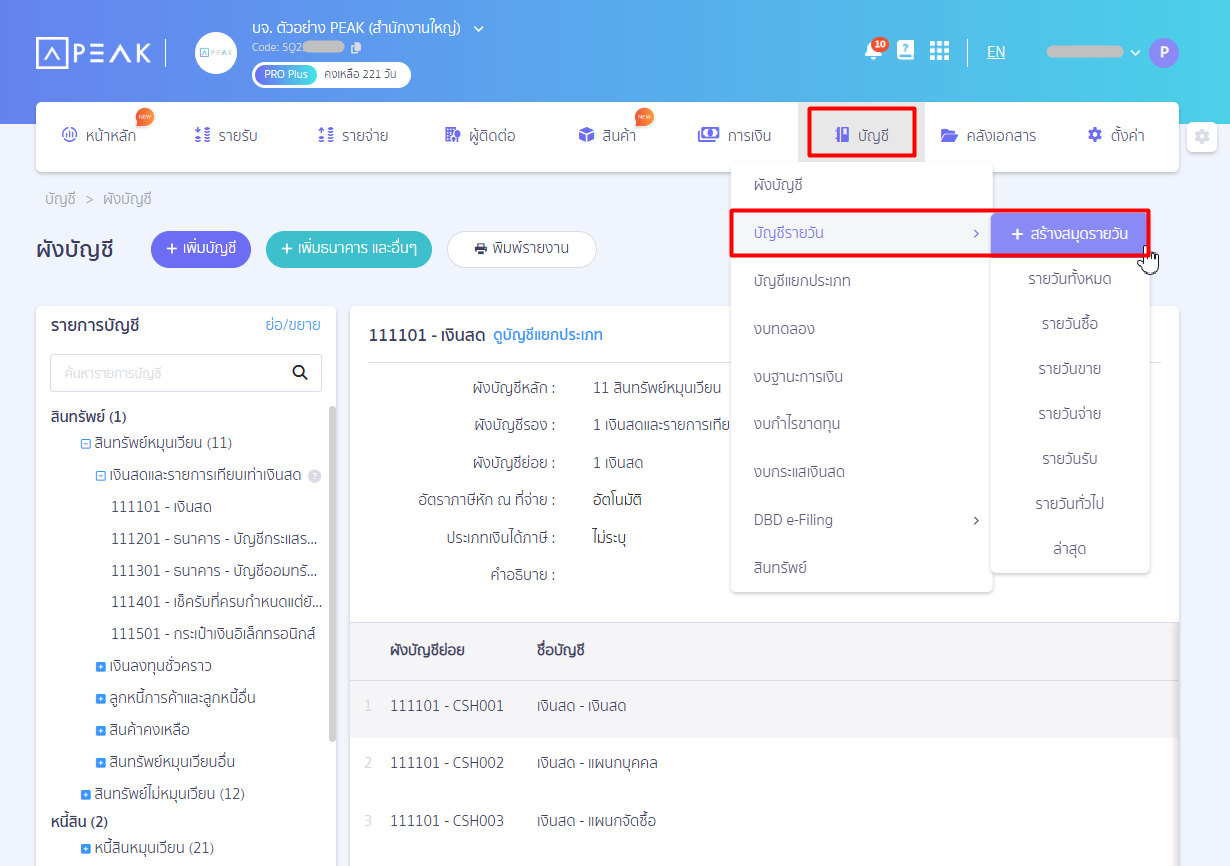Image resolution: width=1230 pixels, height=866 pixels.
Task: Select บัญชีรายวัน menu item
Action: (x=862, y=233)
